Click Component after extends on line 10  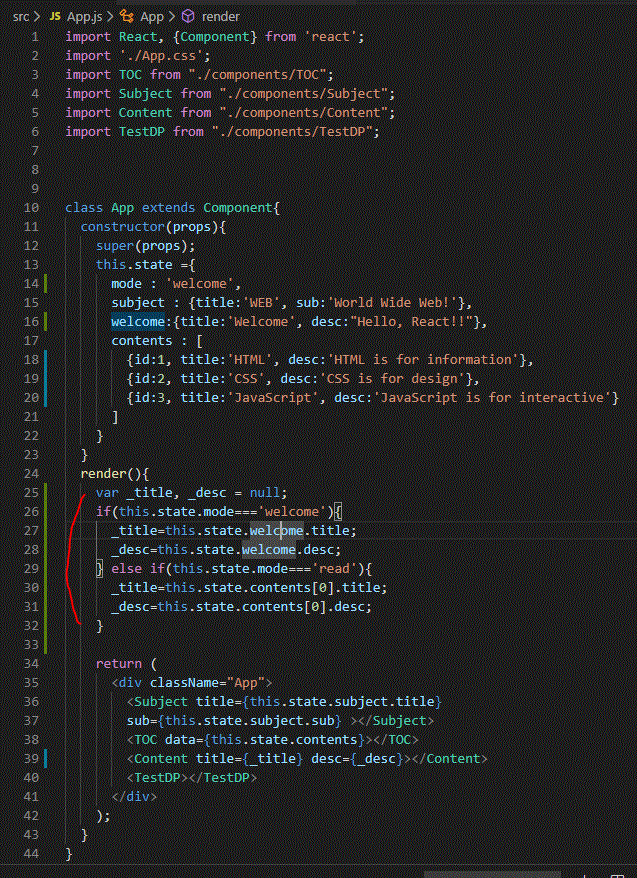tap(238, 208)
